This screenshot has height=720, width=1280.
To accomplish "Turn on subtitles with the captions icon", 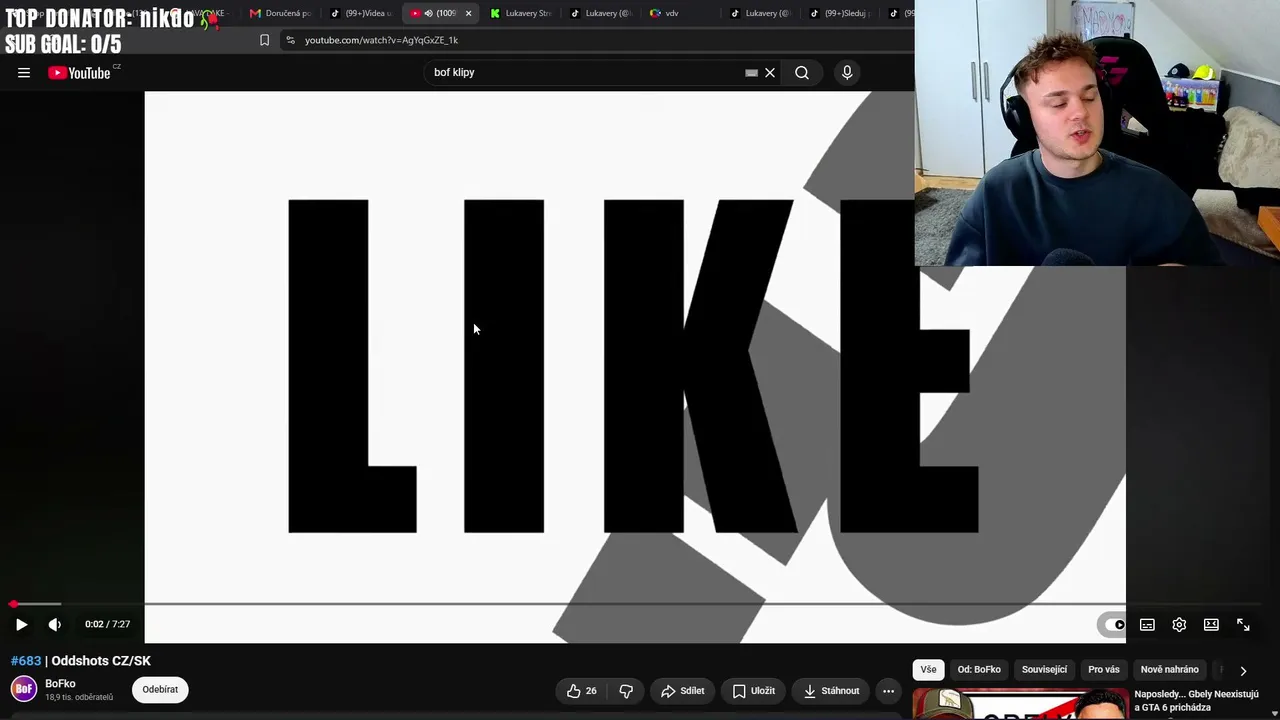I will (1147, 625).
